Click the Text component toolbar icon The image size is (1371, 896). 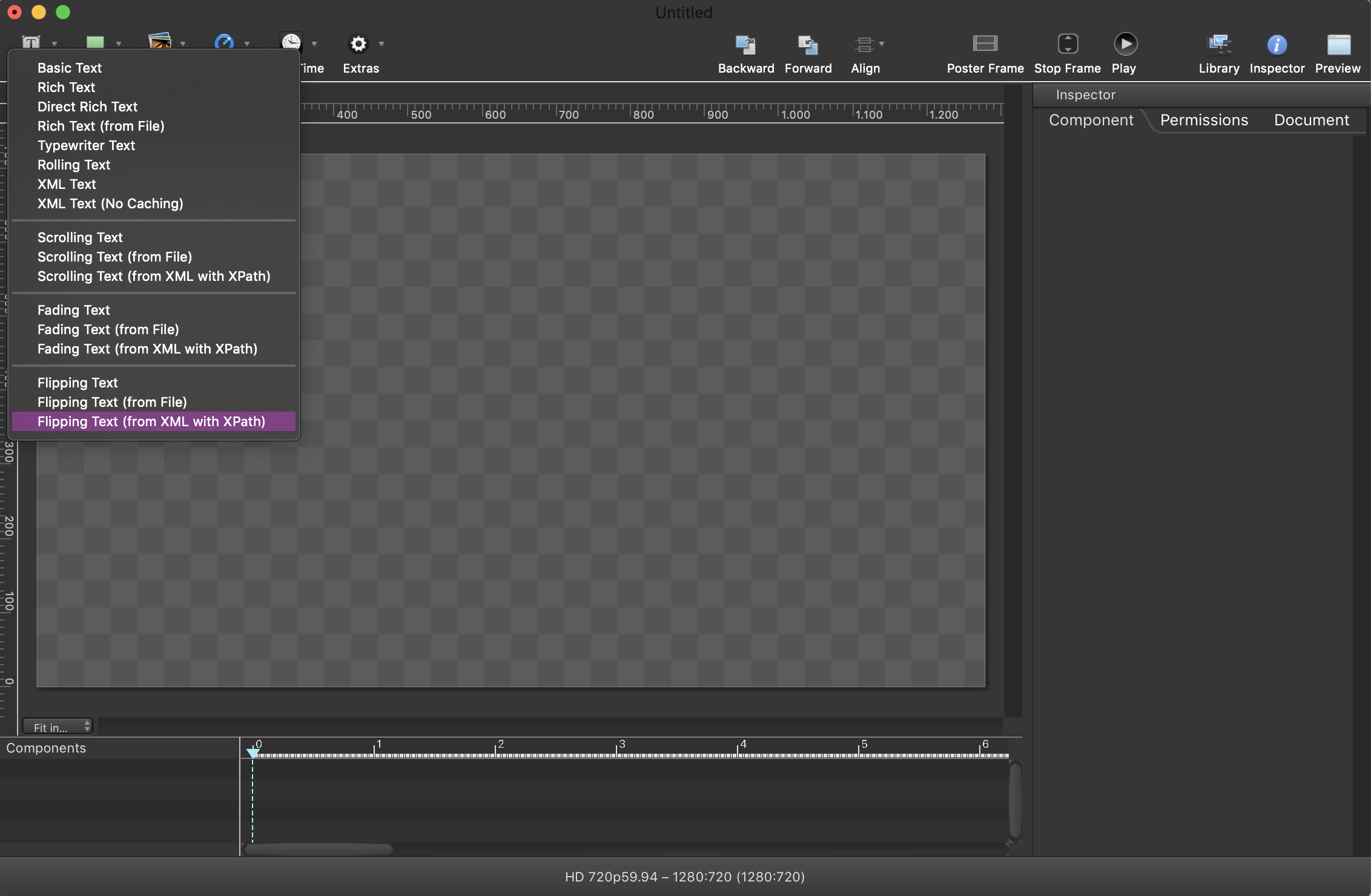pos(31,42)
